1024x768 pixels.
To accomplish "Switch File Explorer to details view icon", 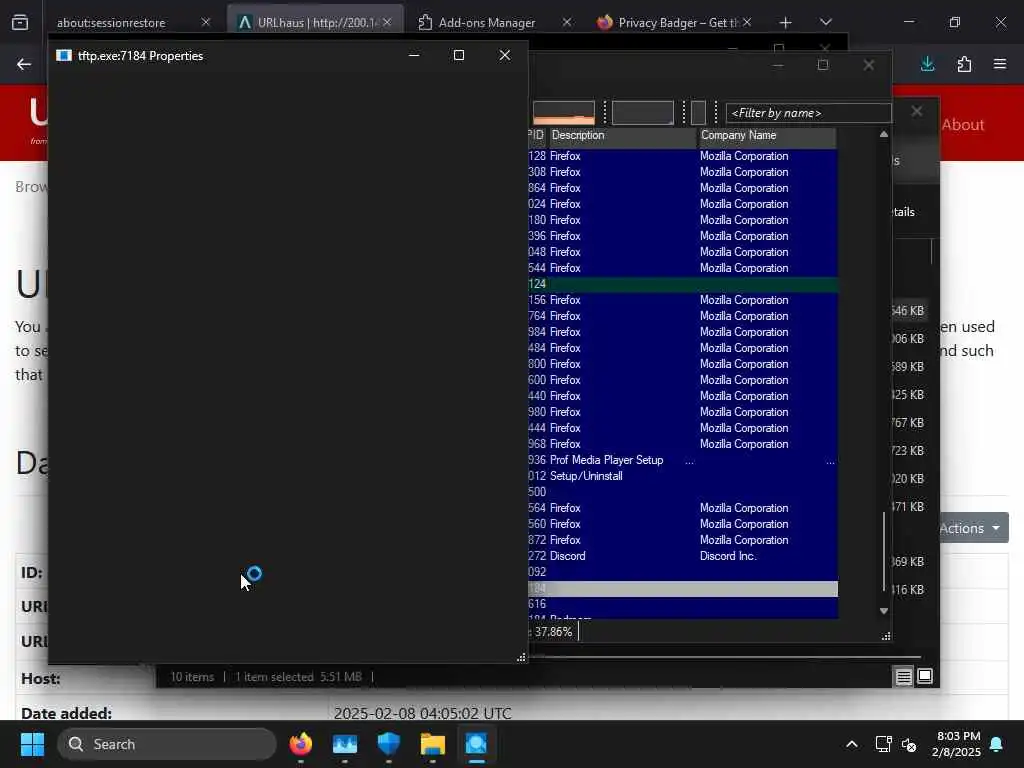I will (904, 677).
